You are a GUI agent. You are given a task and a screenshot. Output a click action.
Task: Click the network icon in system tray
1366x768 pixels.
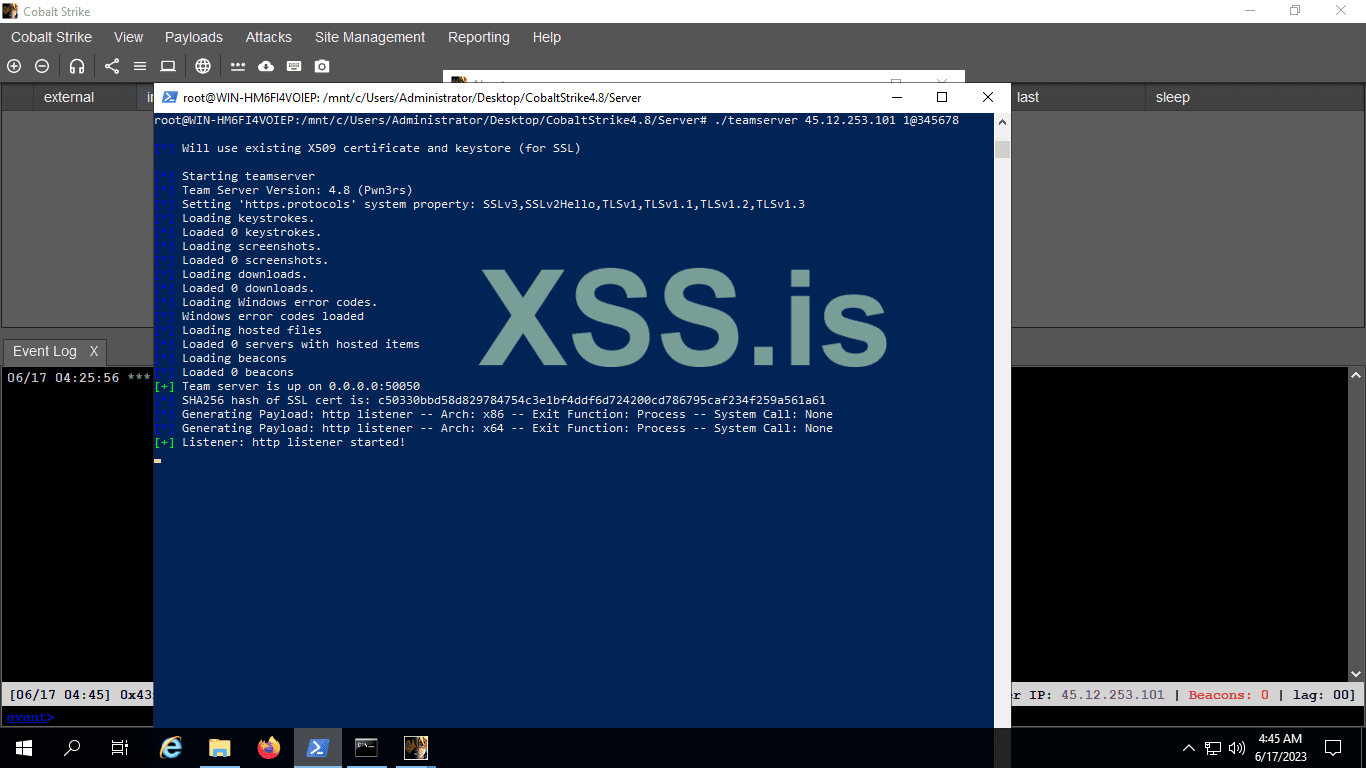click(1213, 748)
